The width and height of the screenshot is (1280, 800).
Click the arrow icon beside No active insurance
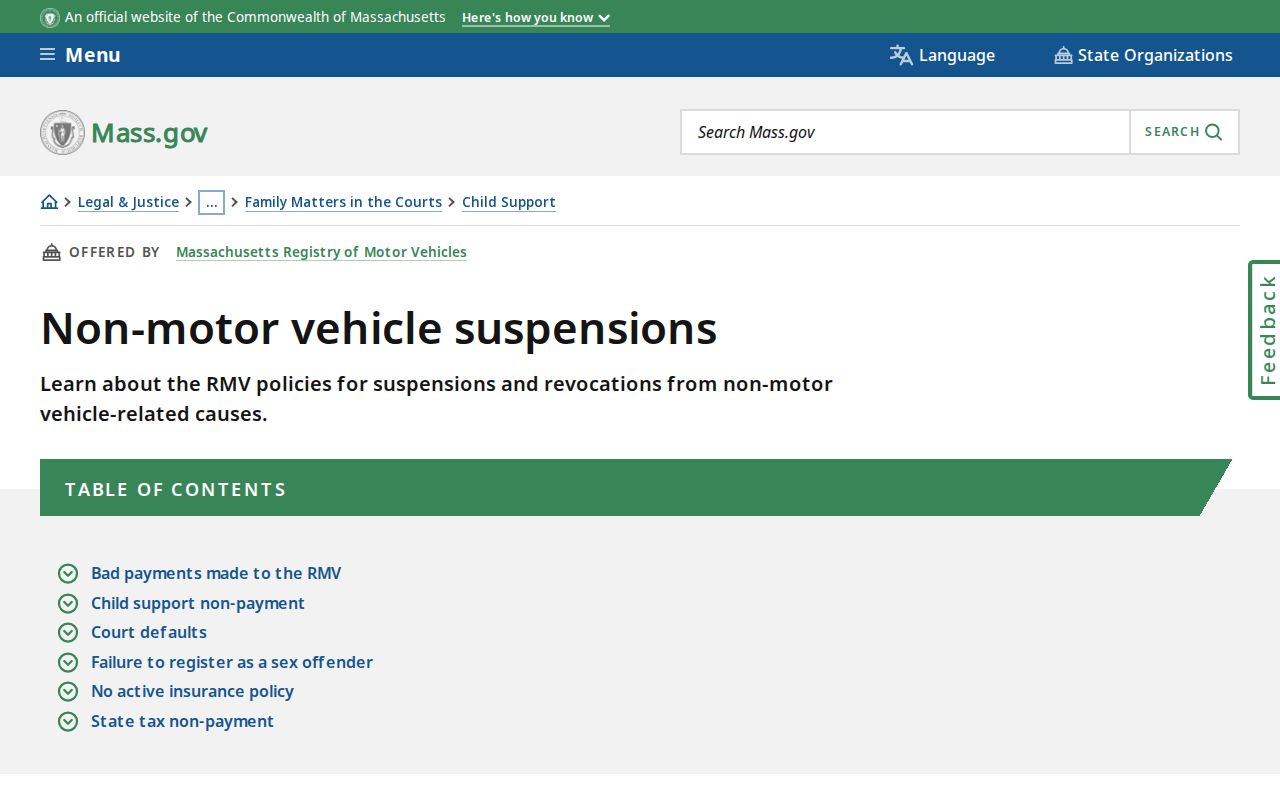(x=68, y=691)
